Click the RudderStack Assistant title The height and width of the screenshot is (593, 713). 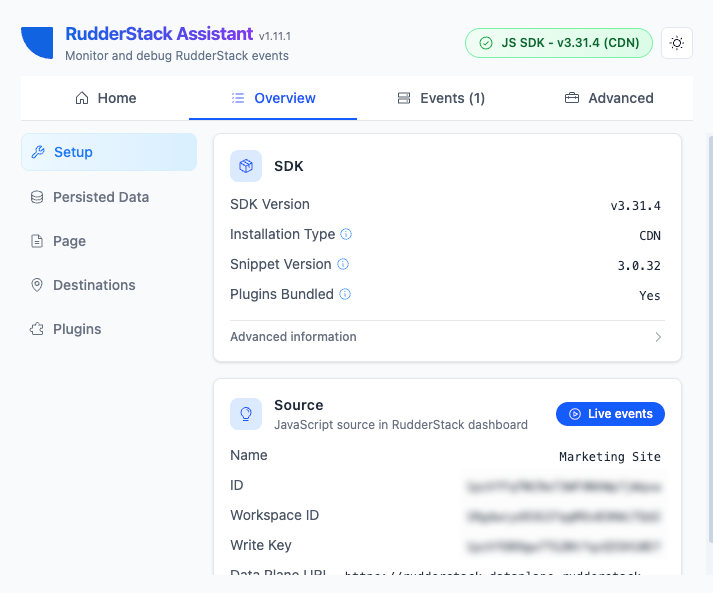(x=159, y=34)
